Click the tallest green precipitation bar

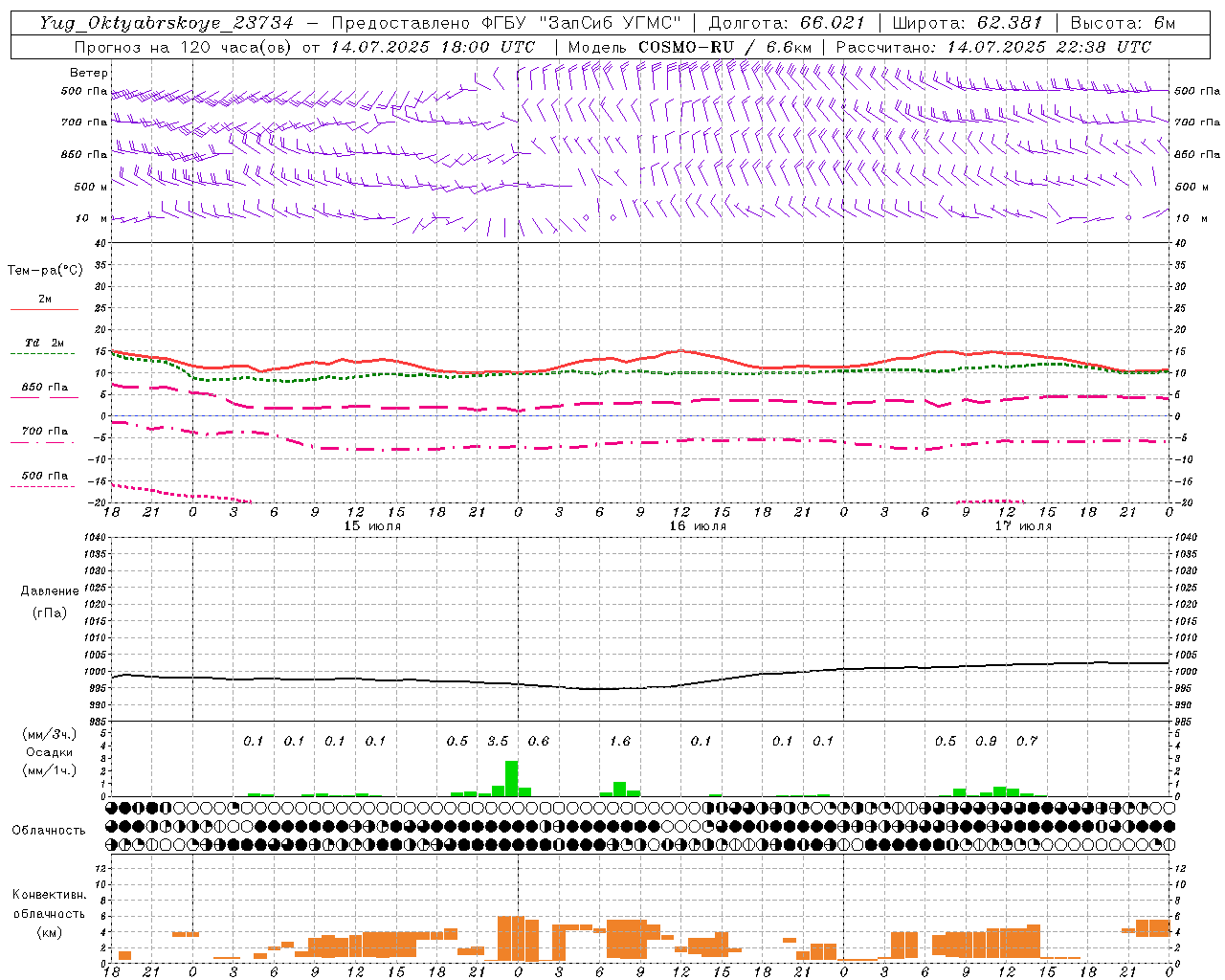(512, 778)
